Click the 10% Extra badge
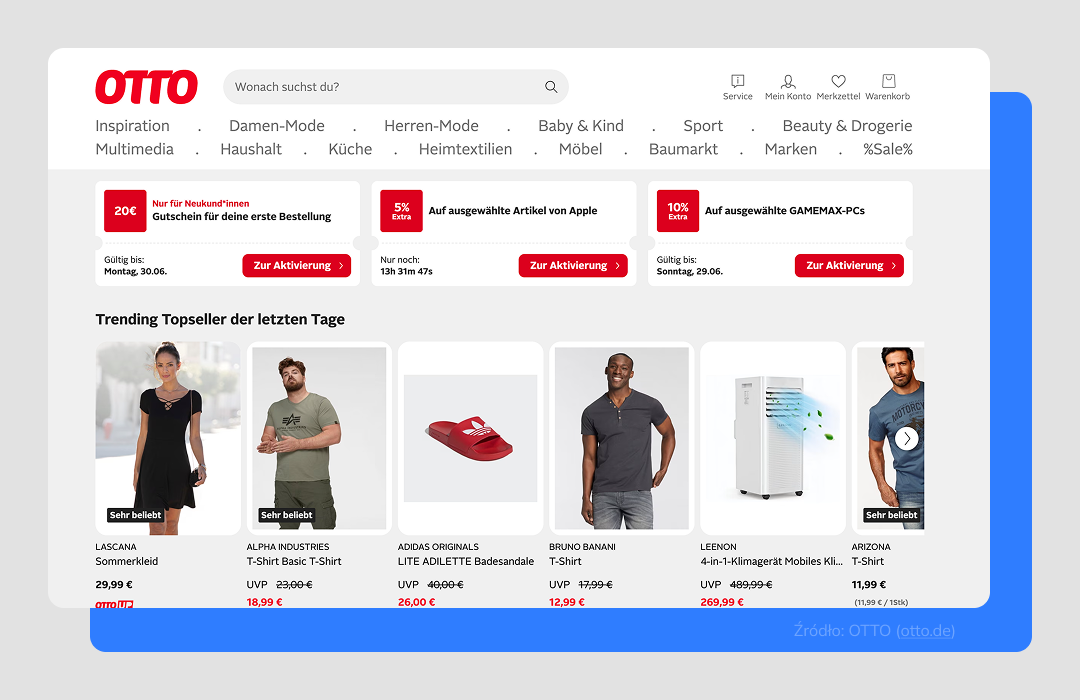 678,211
